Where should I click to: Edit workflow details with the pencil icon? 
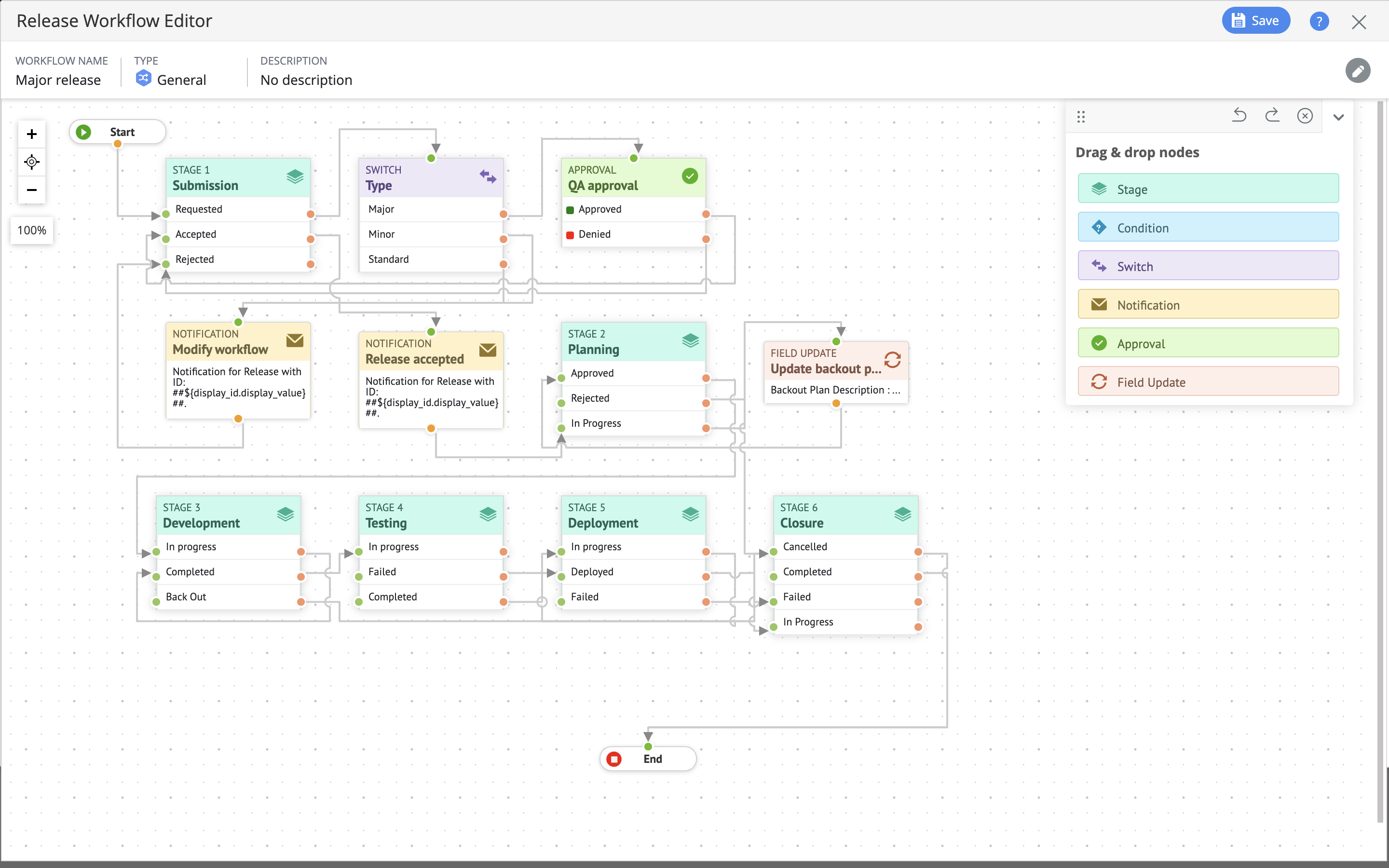[x=1358, y=71]
